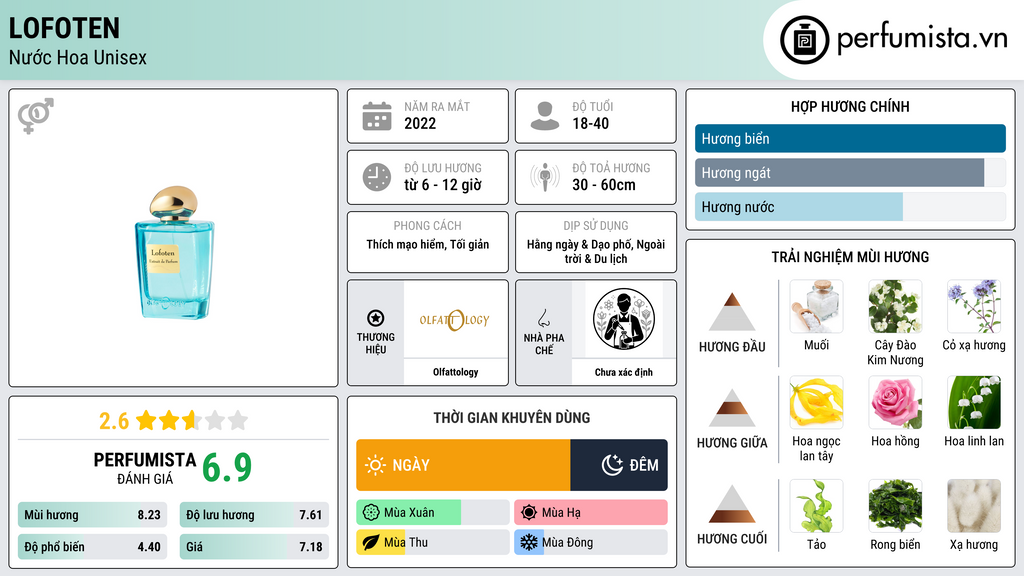This screenshot has height=576, width=1024.
Task: Click the Thời gian khuyên dùng heading
Action: (512, 418)
